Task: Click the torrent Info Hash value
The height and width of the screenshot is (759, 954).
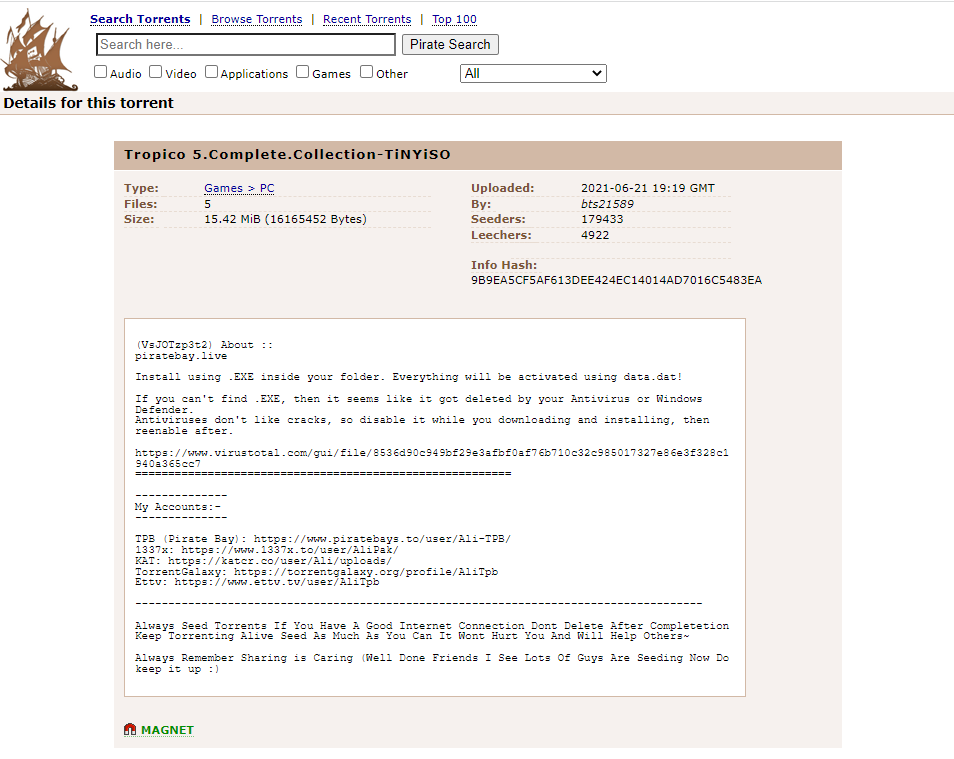Action: click(616, 280)
